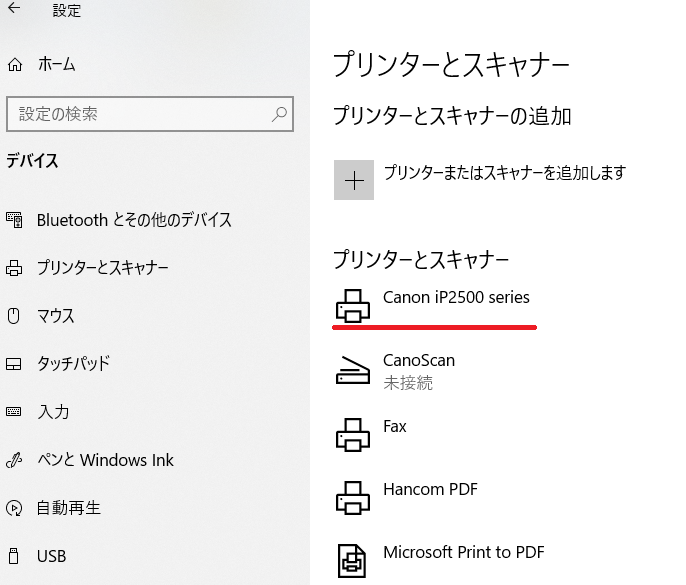Image resolution: width=686 pixels, height=585 pixels.
Task: Open ペンと Windows Ink settings
Action: (x=105, y=460)
